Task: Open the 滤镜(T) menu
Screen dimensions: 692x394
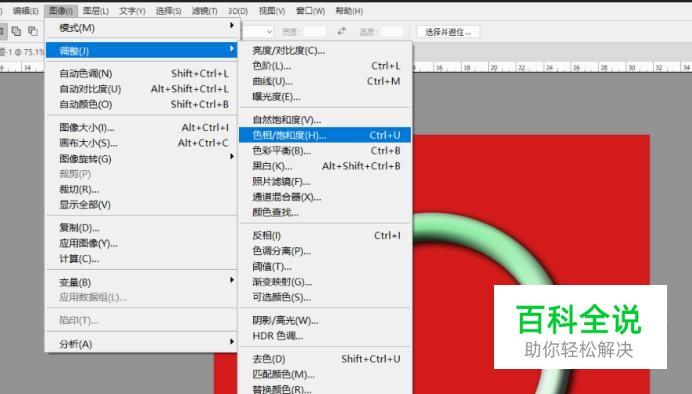Action: pos(205,11)
